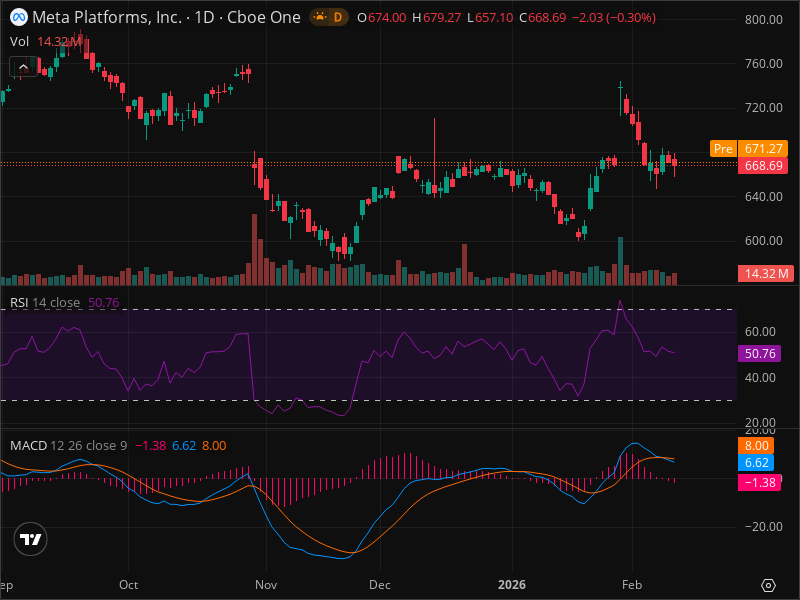Screen dimensions: 800x600
Task: Click the 50.76 value in RSI legend
Action: point(104,303)
